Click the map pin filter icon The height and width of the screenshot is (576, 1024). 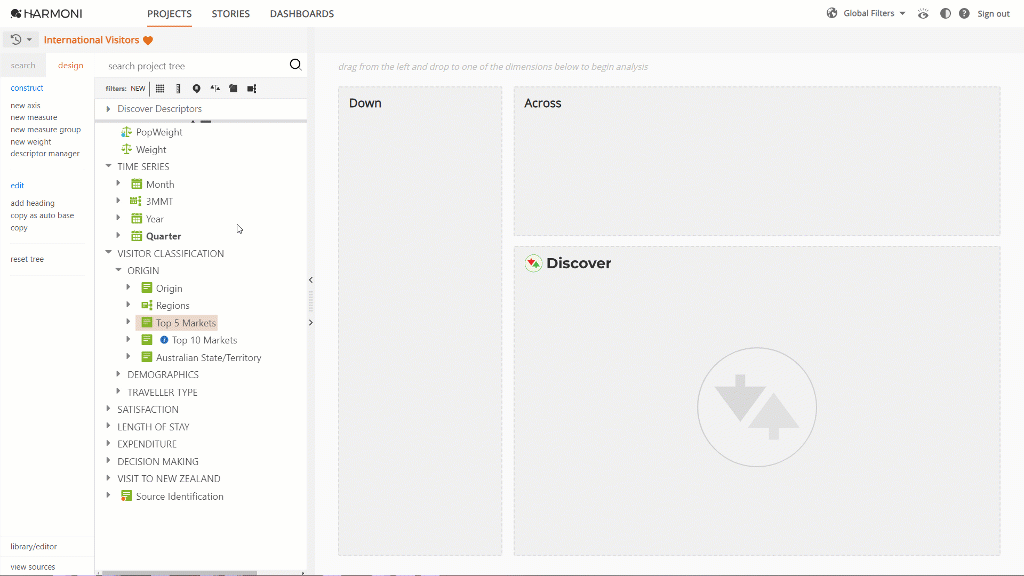(197, 88)
